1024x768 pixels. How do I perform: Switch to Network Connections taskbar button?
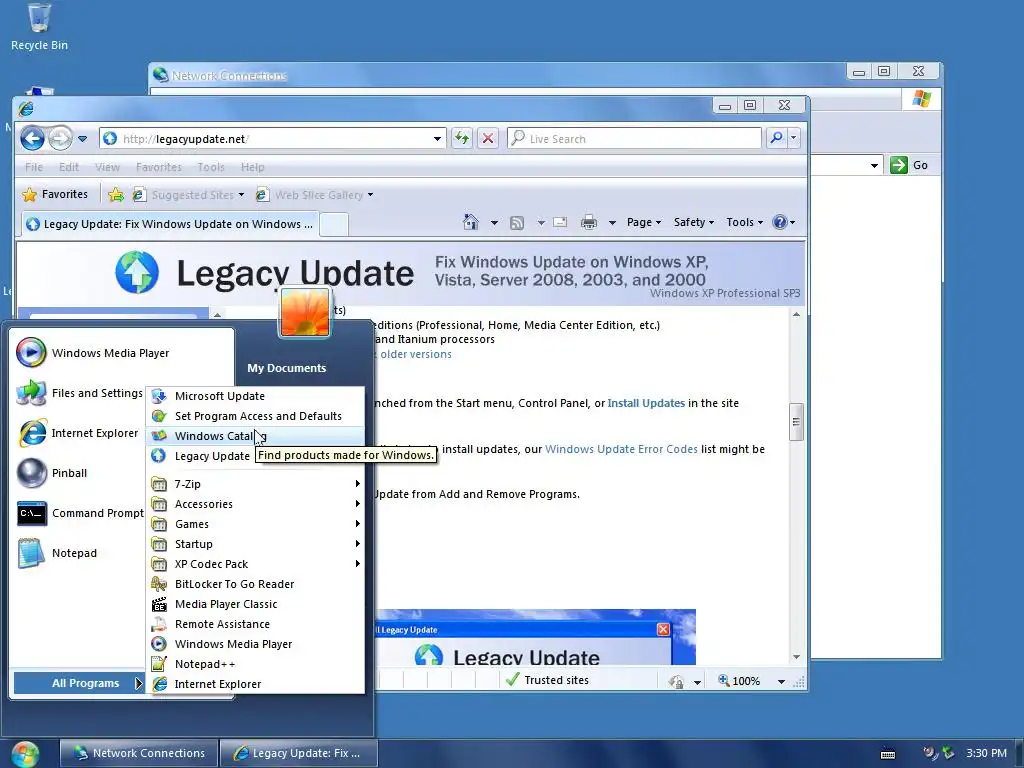[x=138, y=753]
